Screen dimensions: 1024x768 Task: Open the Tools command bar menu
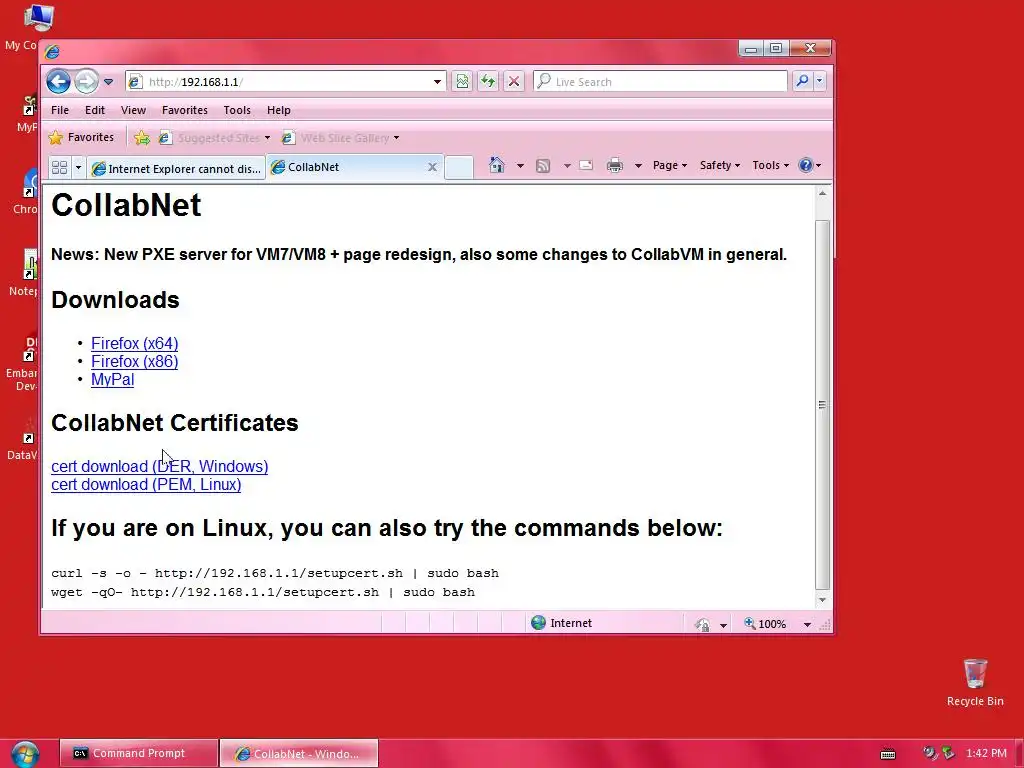pos(771,165)
